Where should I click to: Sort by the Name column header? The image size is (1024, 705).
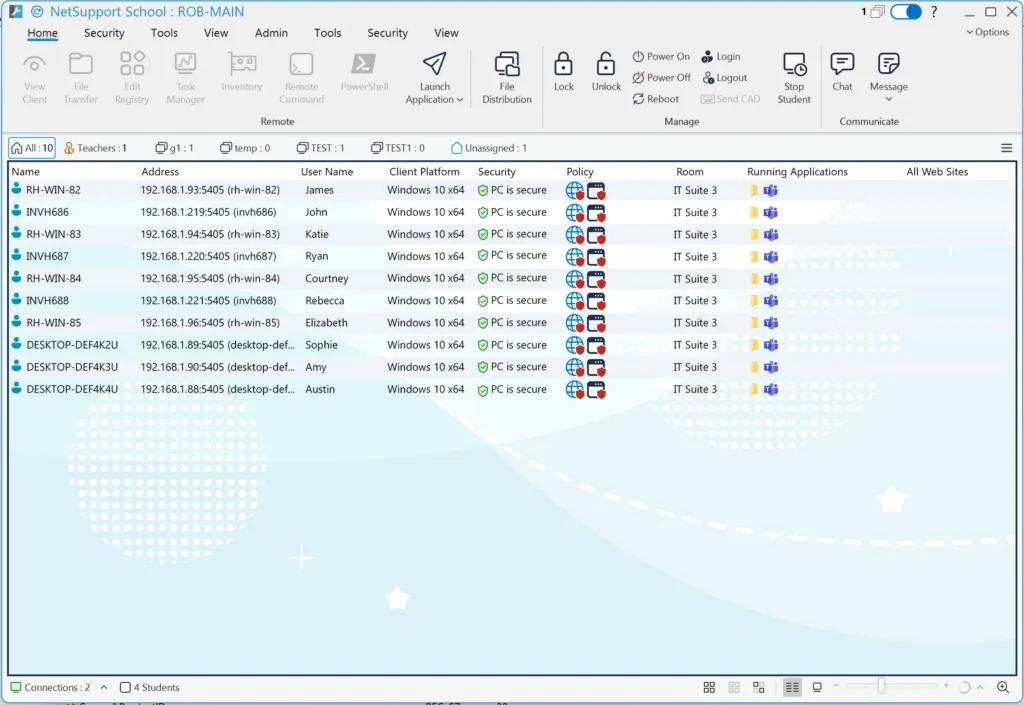pyautogui.click(x=73, y=172)
